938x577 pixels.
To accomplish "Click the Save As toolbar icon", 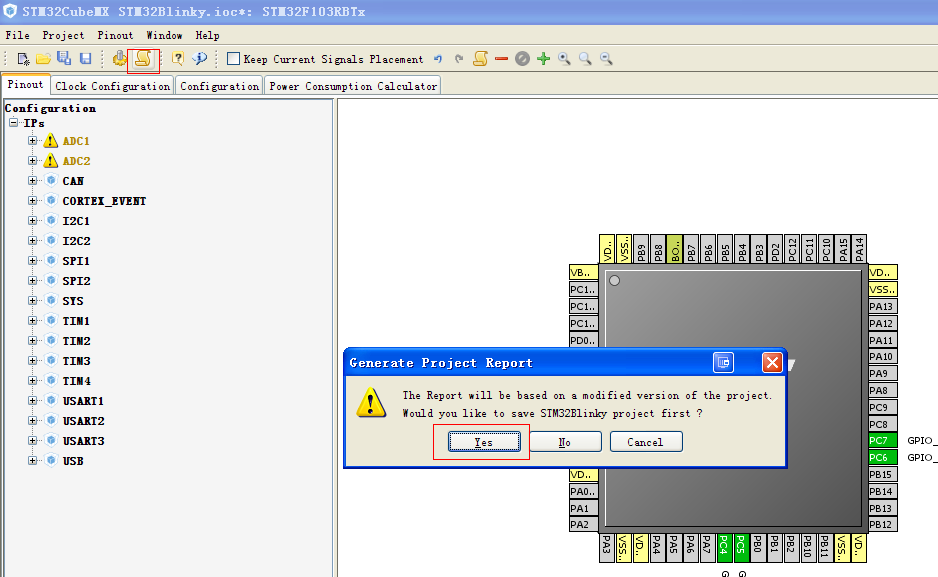I will 64,58.
